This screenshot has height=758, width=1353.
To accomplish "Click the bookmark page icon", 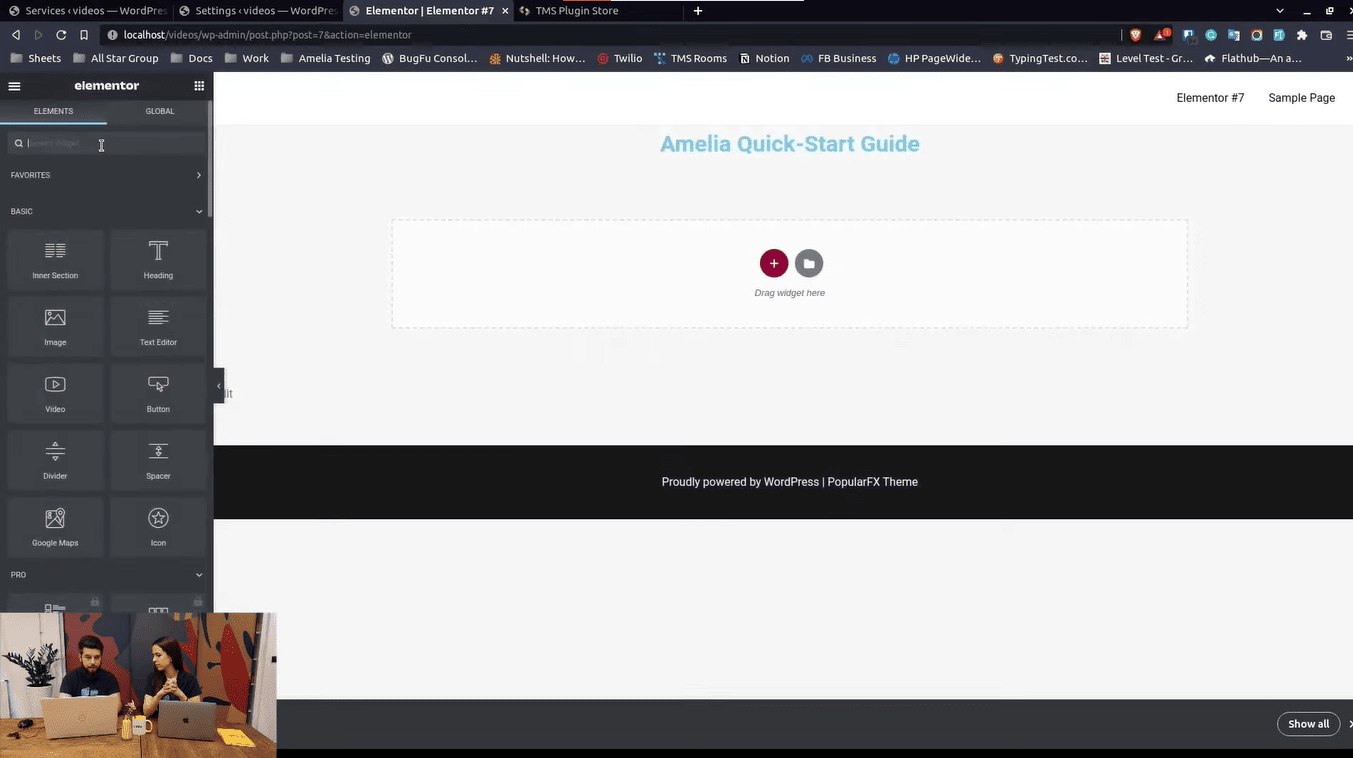I will [84, 35].
